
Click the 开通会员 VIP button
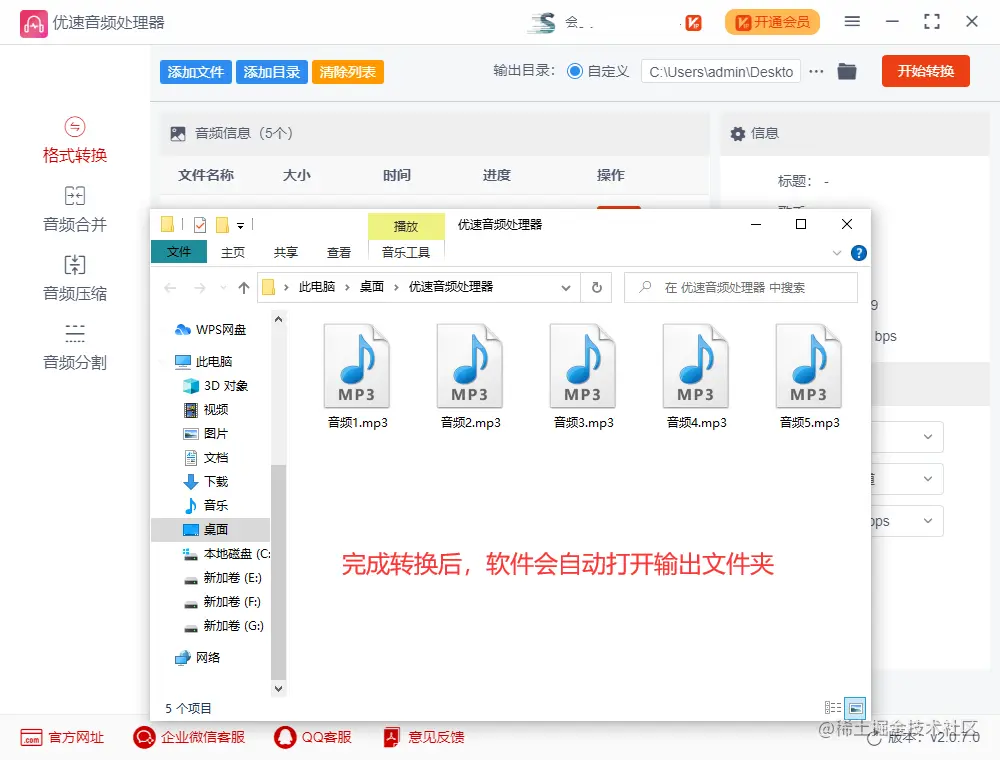point(772,22)
